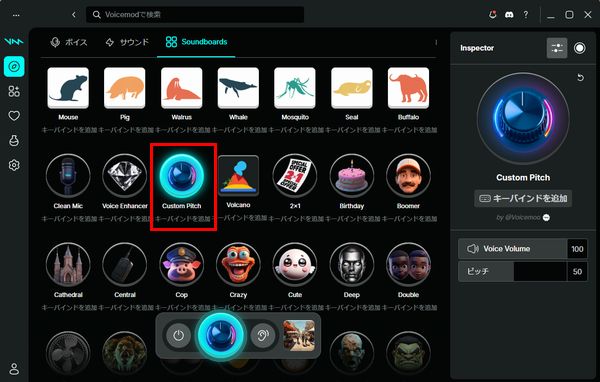Switch to the ボイス tab
Image resolution: width=600 pixels, height=382 pixels.
(x=69, y=42)
